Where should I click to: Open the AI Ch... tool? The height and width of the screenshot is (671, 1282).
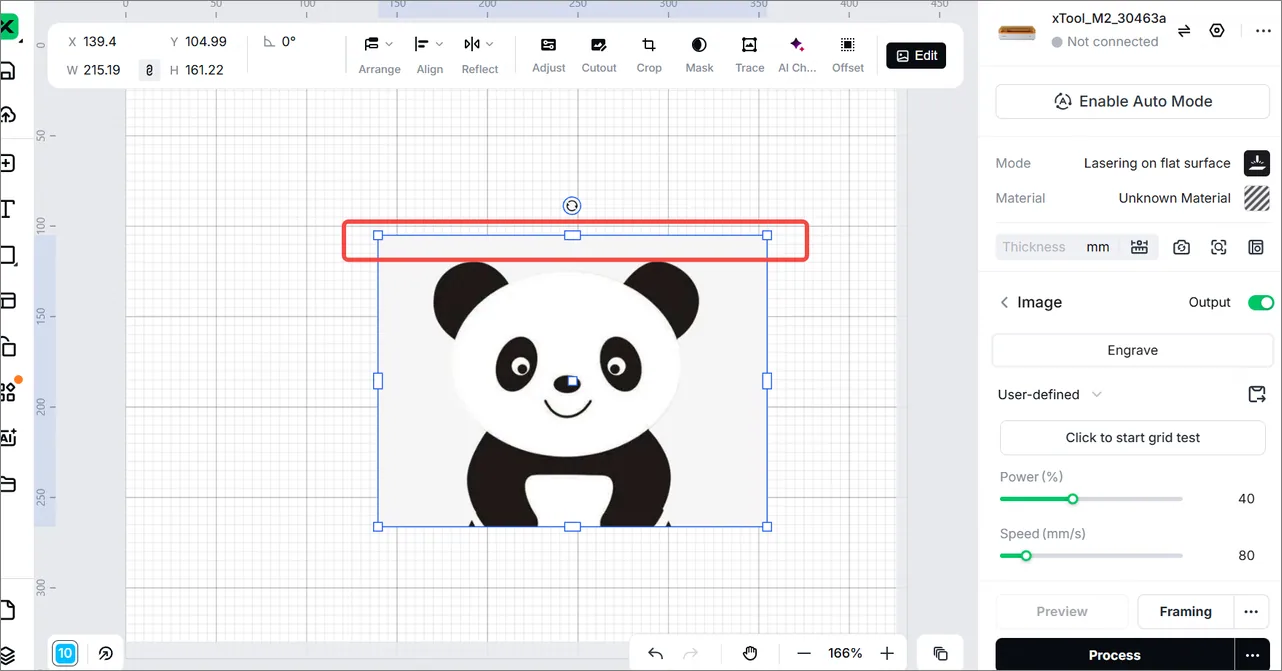click(797, 55)
